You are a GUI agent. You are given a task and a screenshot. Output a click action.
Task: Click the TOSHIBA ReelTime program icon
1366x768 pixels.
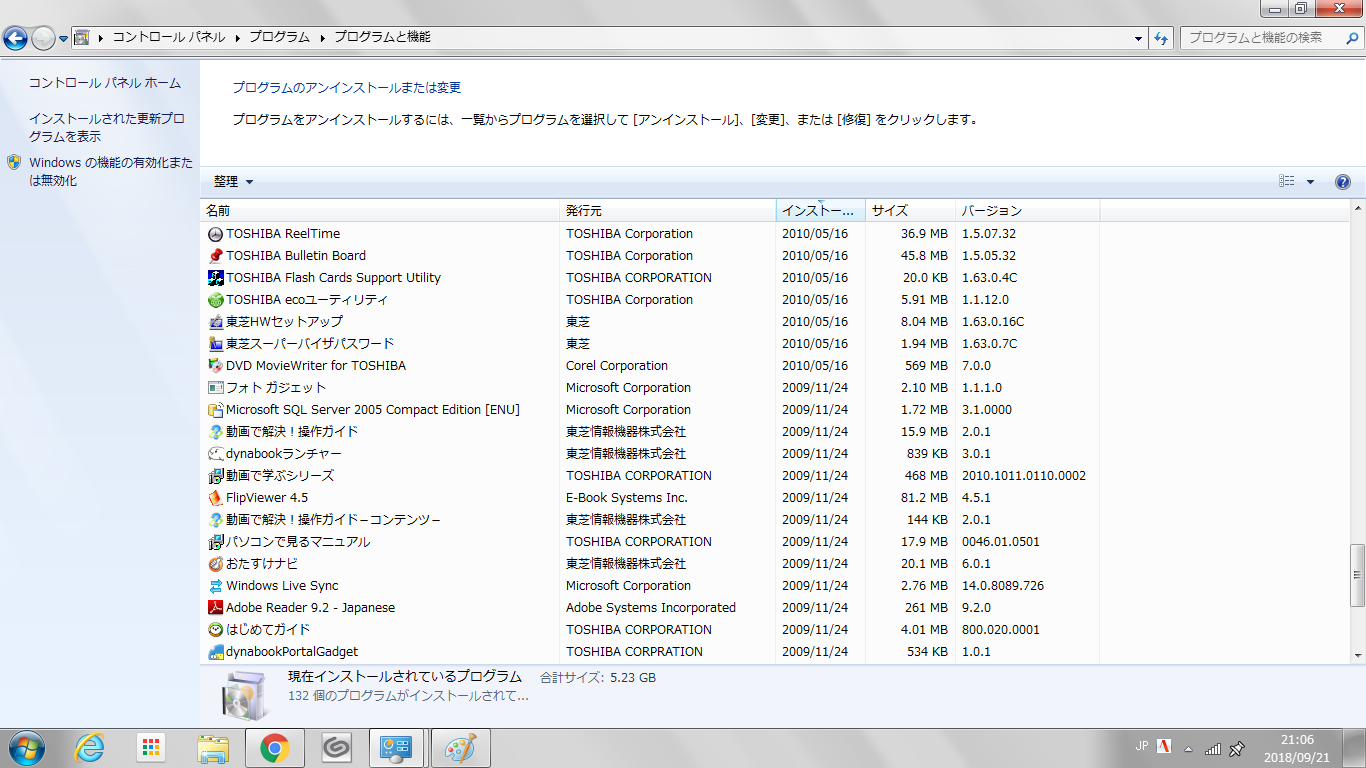pyautogui.click(x=216, y=234)
